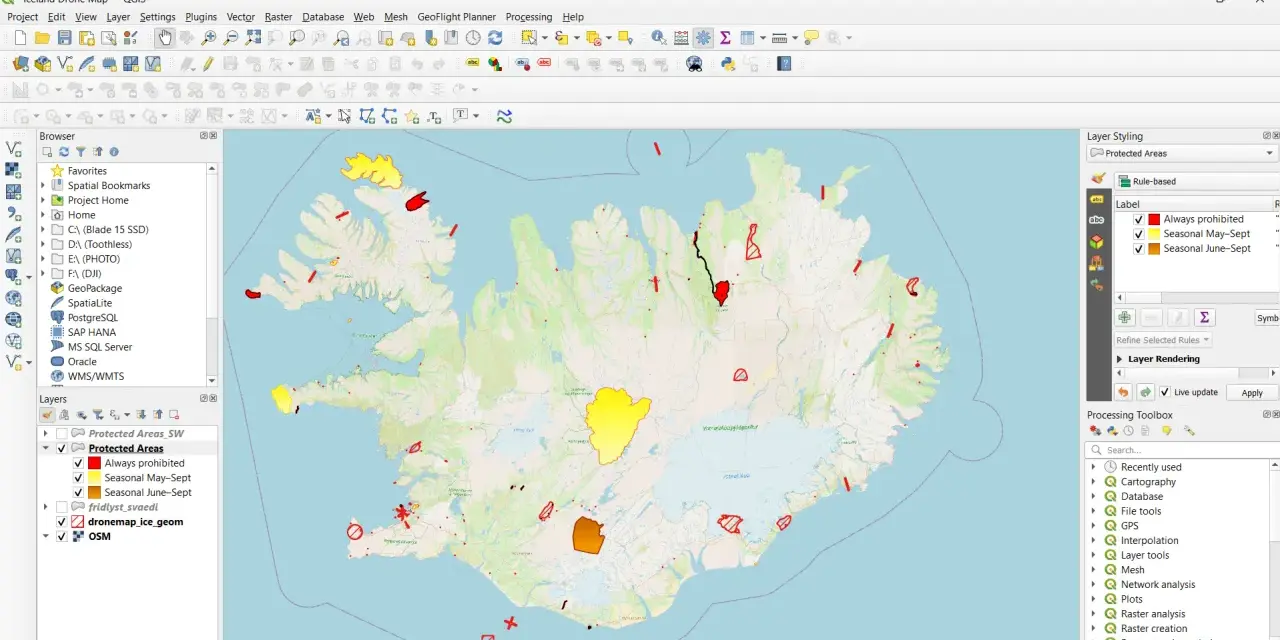
Task: Click the Symb... button in Layer Styling
Action: [x=1267, y=318]
